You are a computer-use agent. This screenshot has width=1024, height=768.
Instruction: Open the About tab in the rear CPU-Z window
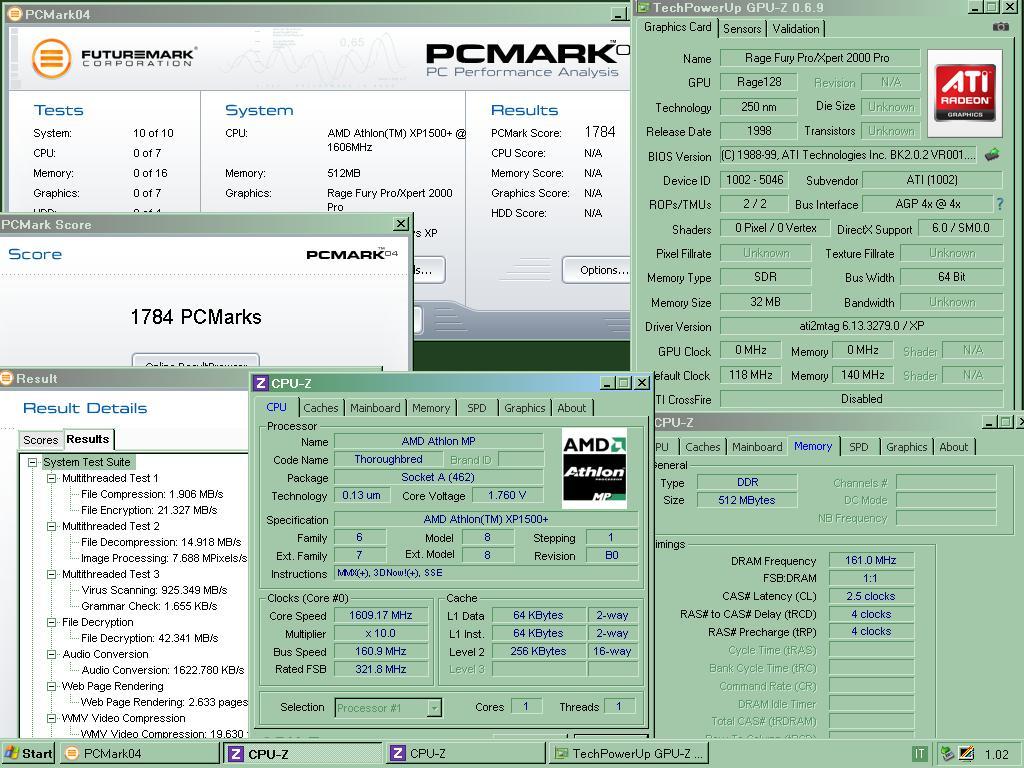953,447
